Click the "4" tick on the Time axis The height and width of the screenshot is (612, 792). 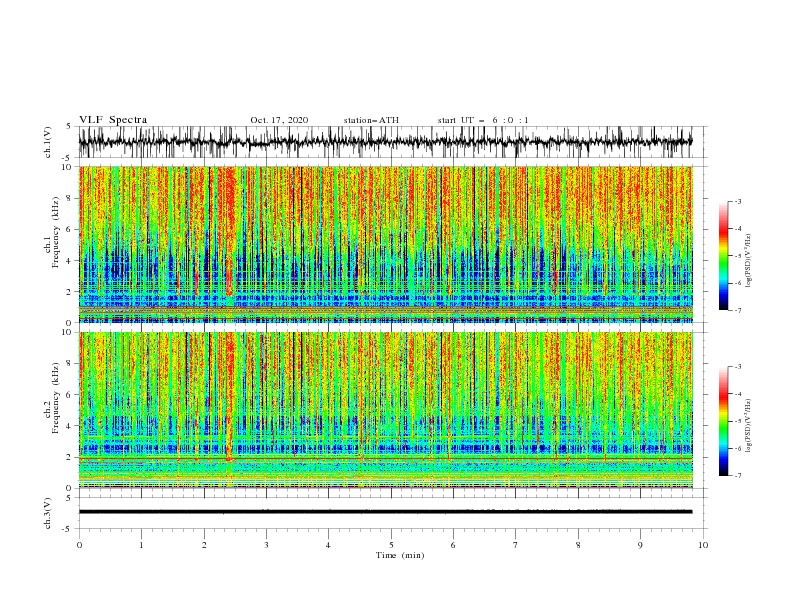tap(328, 545)
